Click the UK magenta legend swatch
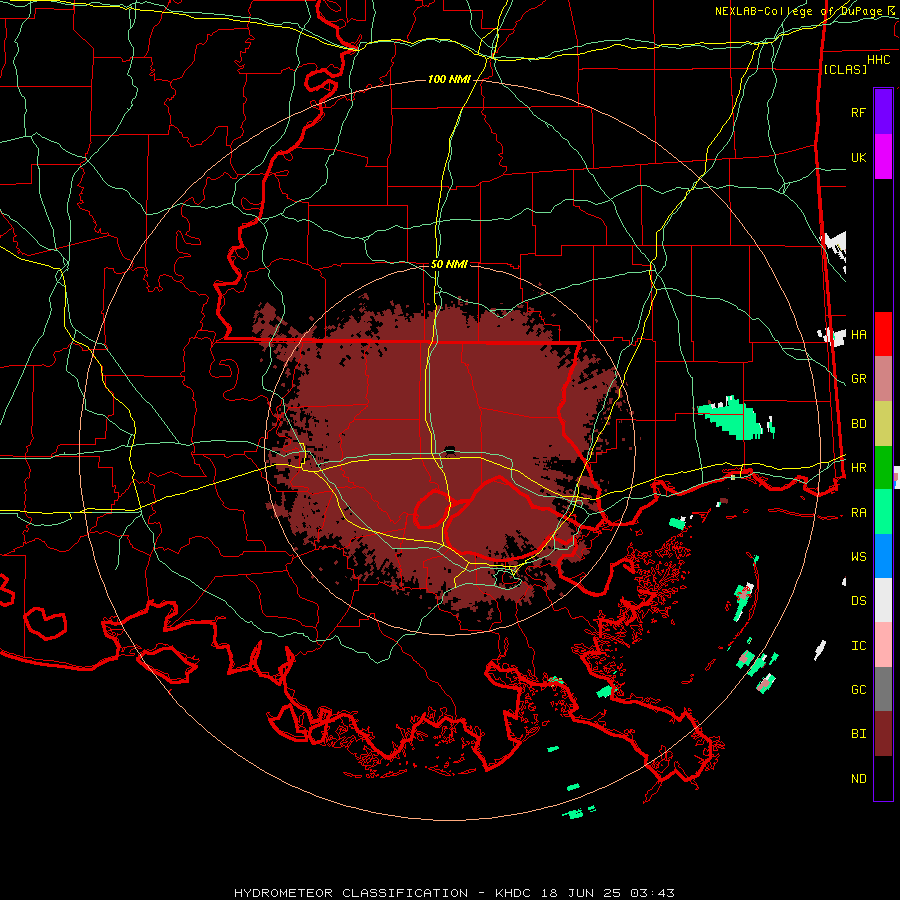The width and height of the screenshot is (900, 900). pyautogui.click(x=883, y=157)
